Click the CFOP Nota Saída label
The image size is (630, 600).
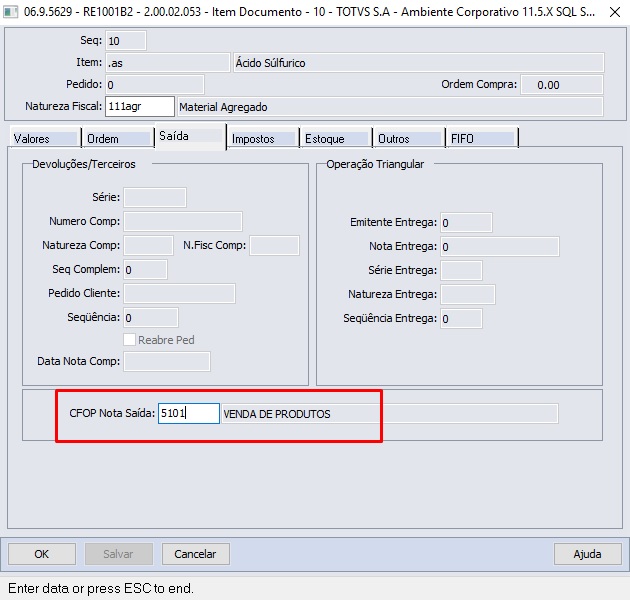coord(112,413)
